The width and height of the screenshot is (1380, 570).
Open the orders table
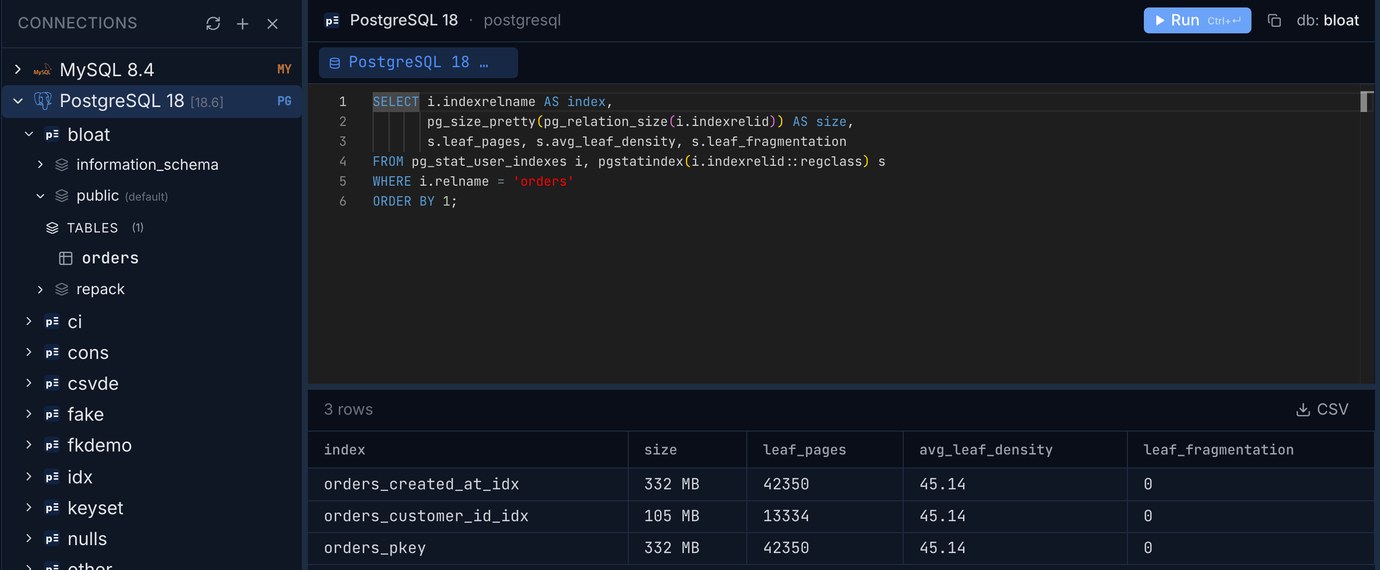[x=110, y=258]
